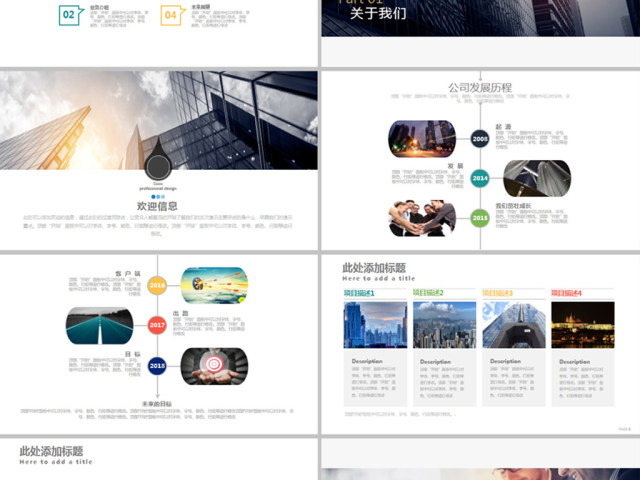Click the 公司发展历程 heading
The width and height of the screenshot is (640, 480).
pyautogui.click(x=480, y=87)
